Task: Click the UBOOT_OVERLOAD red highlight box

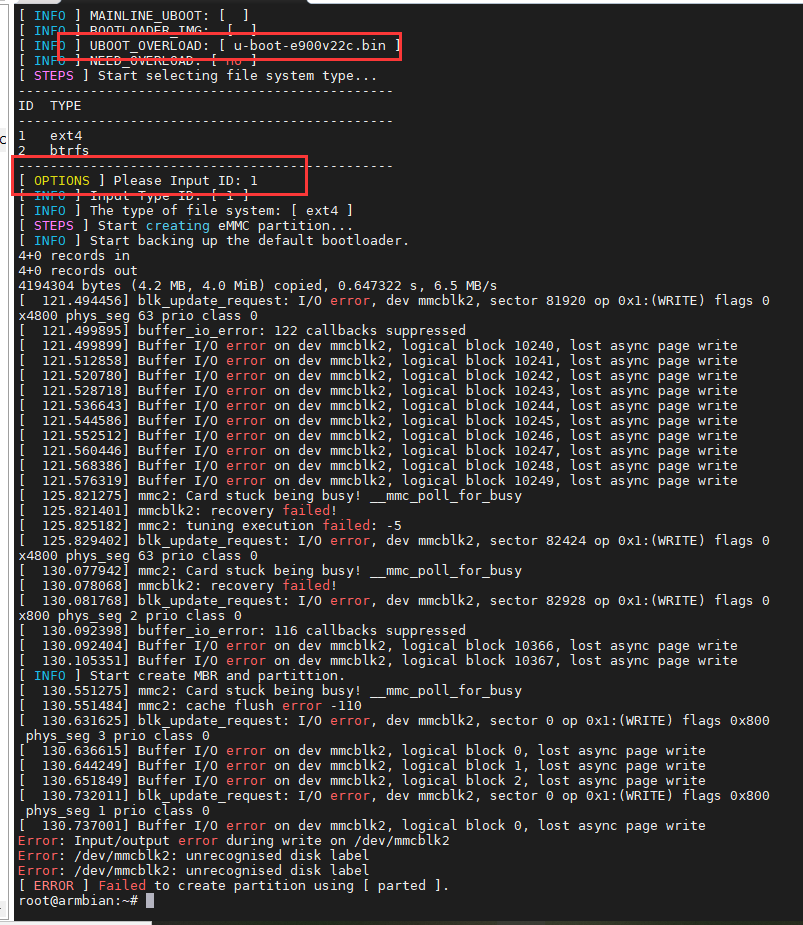Action: (x=230, y=46)
